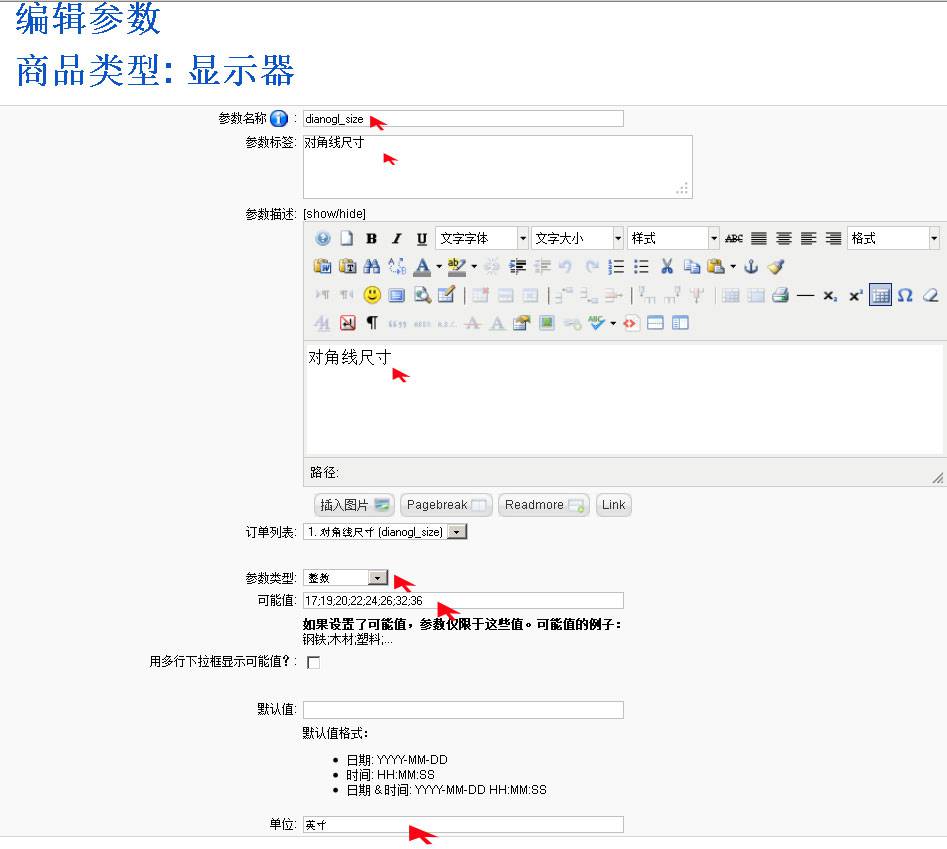
Task: Insert special character with omega icon
Action: (905, 295)
